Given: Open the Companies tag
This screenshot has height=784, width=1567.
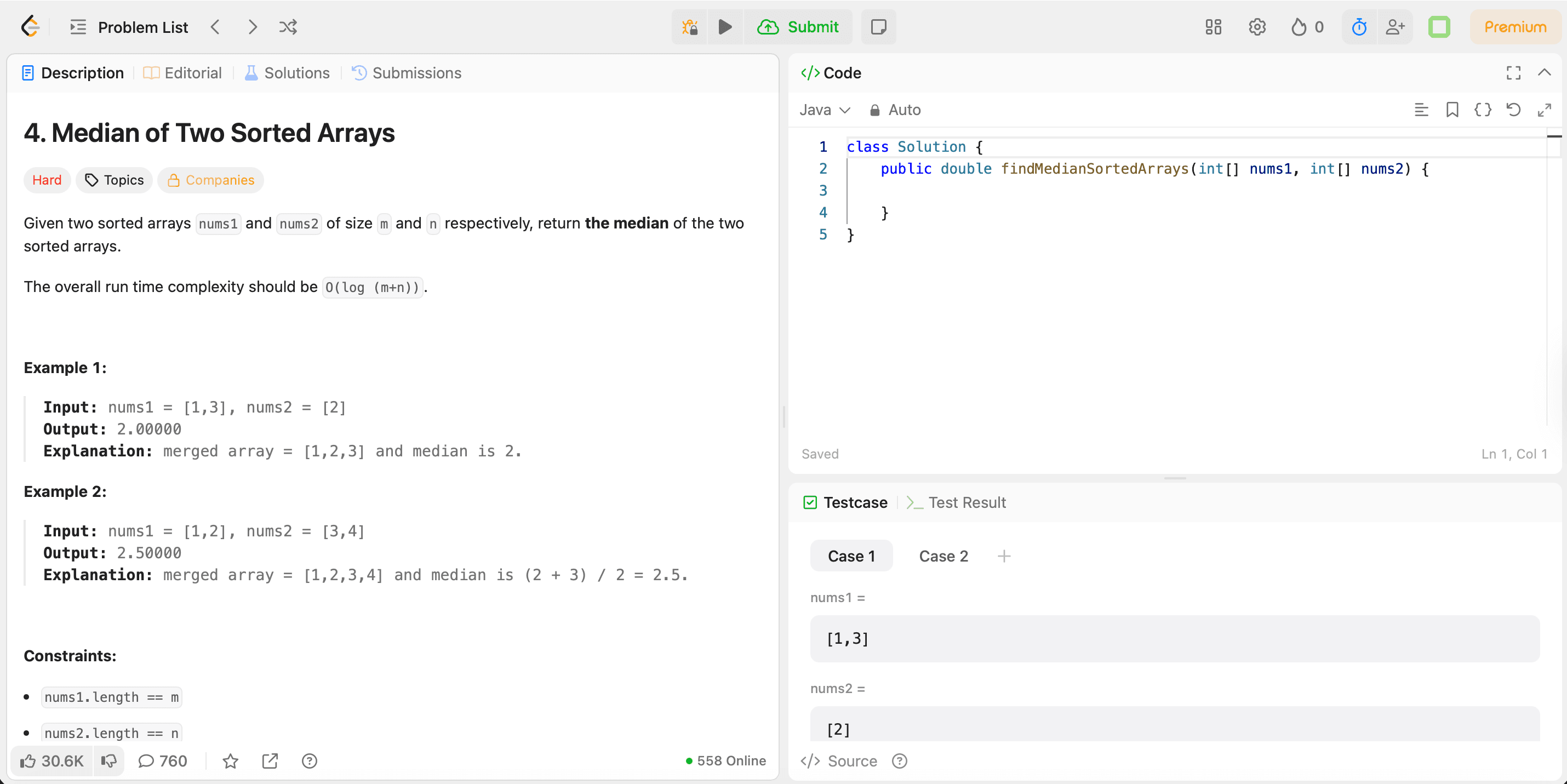Looking at the screenshot, I should [210, 180].
